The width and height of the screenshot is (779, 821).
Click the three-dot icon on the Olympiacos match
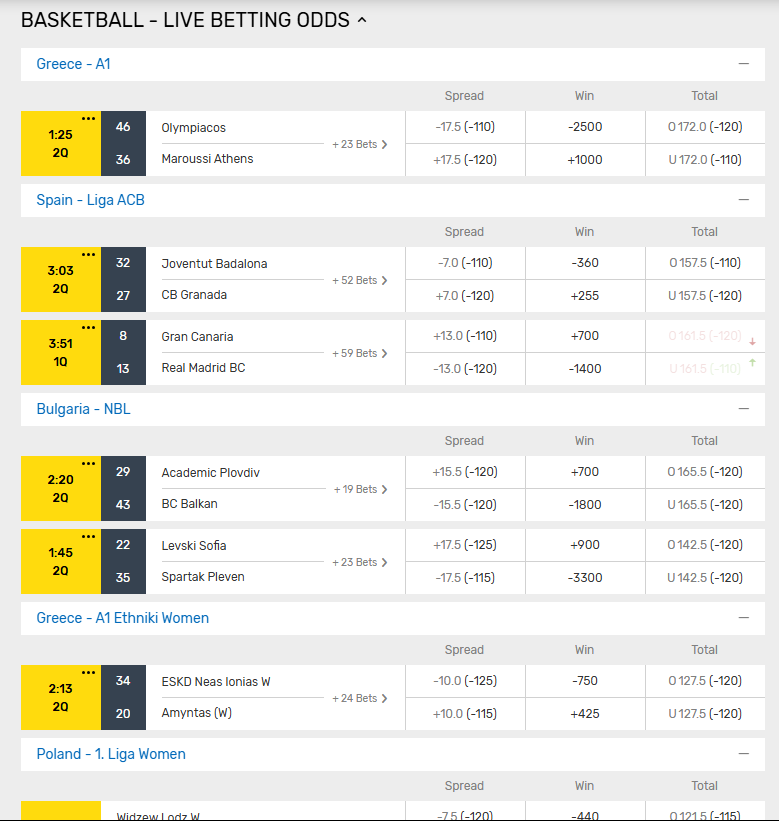[x=89, y=119]
